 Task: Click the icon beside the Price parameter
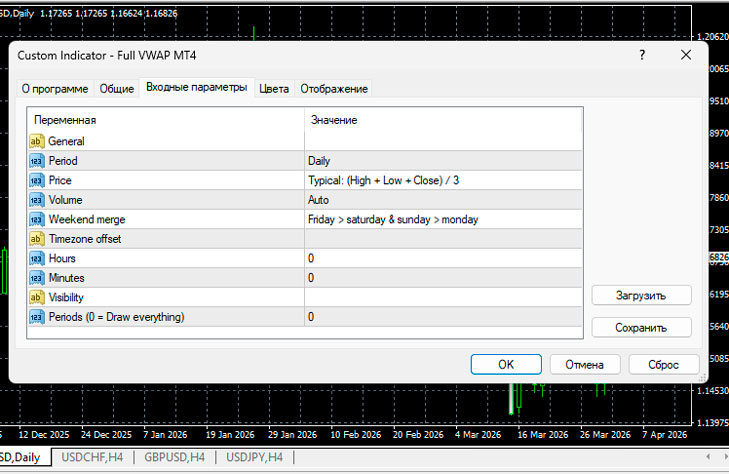pyautogui.click(x=37, y=180)
